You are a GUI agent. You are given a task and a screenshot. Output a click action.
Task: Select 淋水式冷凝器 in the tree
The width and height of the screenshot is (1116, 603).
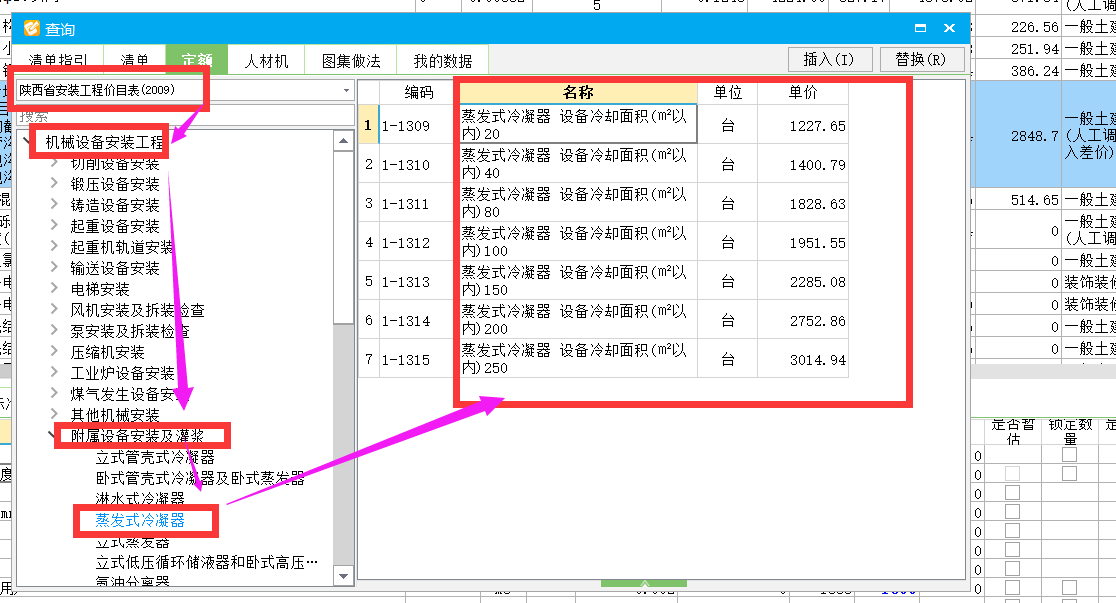click(x=140, y=499)
